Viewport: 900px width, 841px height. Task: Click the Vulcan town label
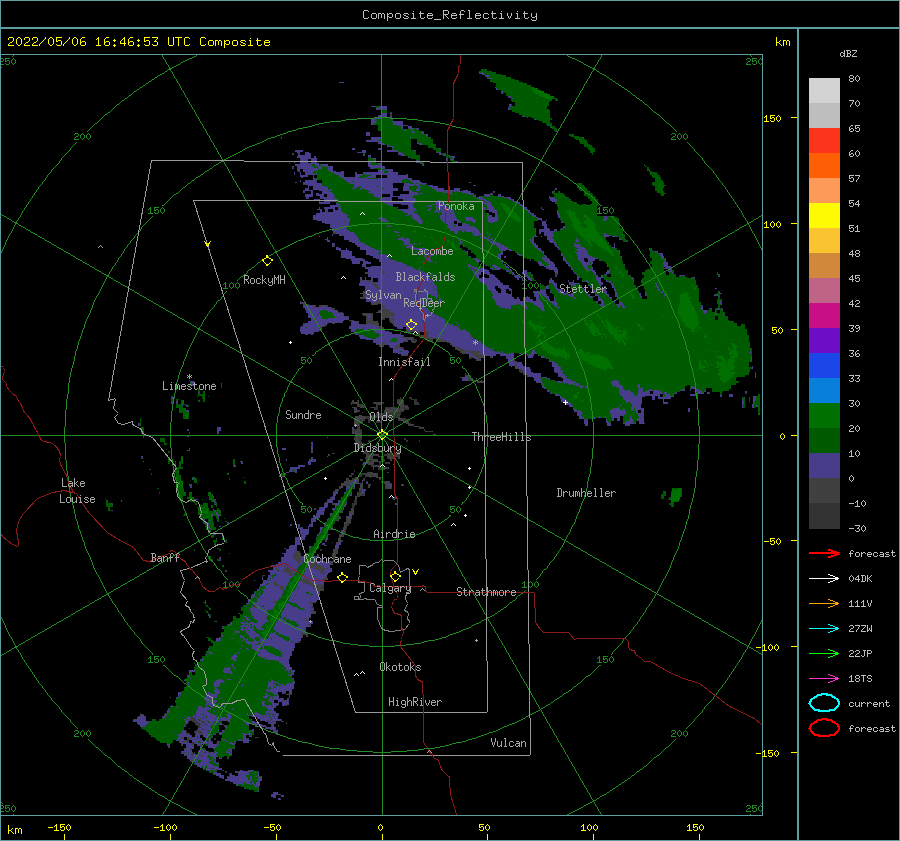(x=508, y=743)
